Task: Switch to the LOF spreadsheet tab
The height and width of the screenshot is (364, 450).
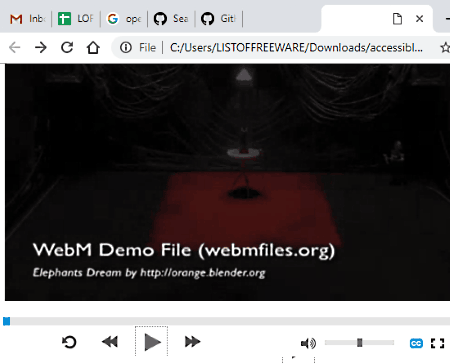Action: [75, 19]
